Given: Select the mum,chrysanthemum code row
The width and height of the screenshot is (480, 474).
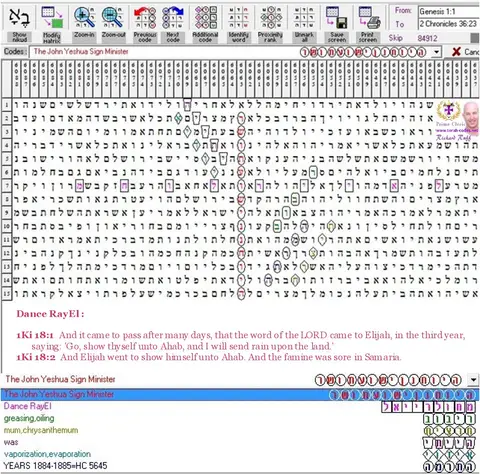Looking at the screenshot, I should pos(240,430).
